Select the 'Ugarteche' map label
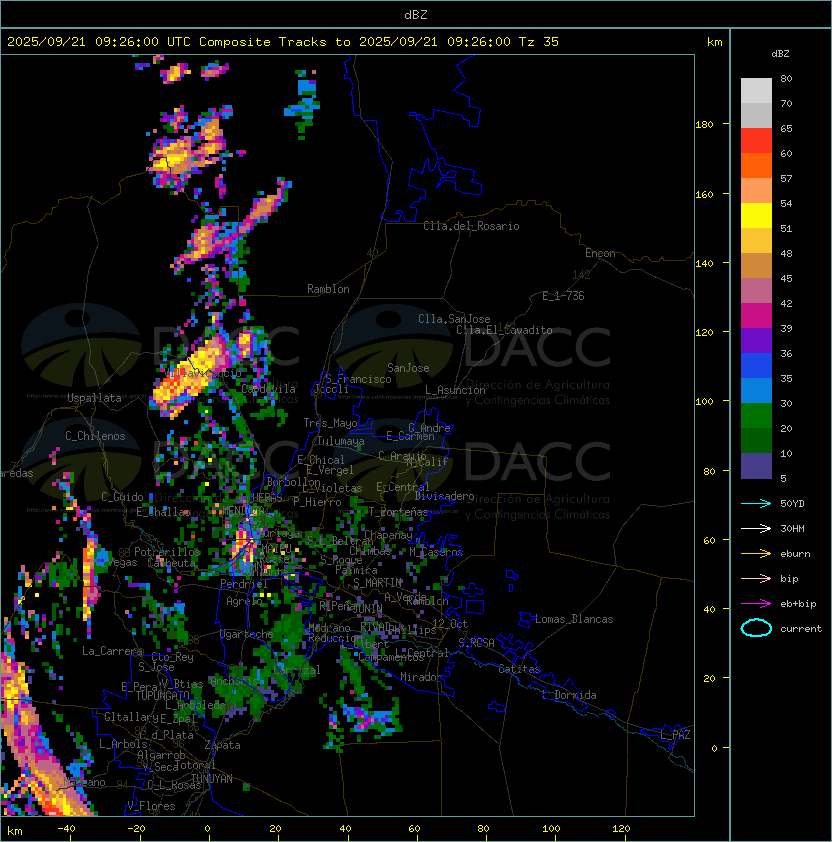Image resolution: width=832 pixels, height=842 pixels. tap(247, 635)
